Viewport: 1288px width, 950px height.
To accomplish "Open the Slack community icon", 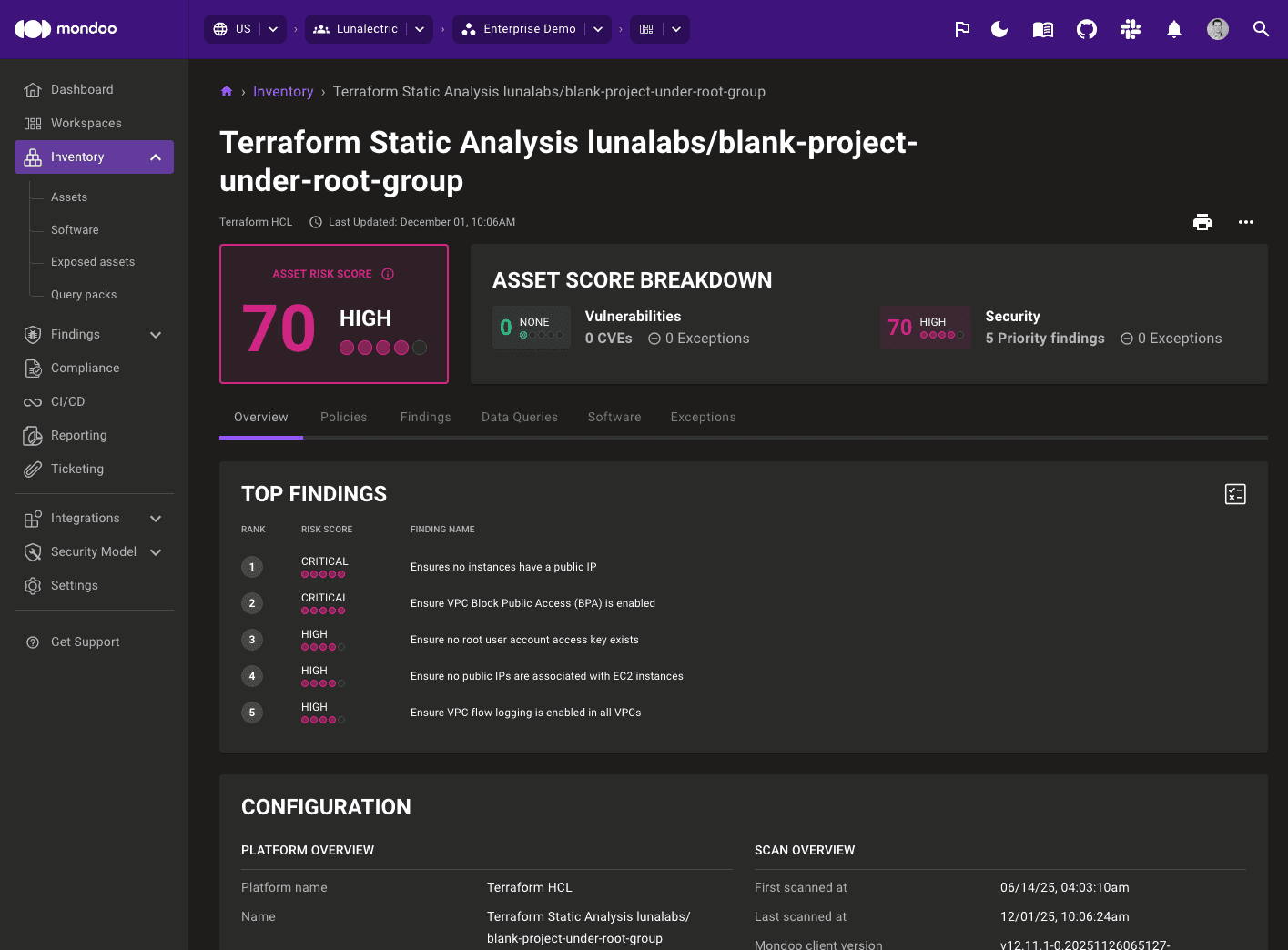I will pos(1130,29).
